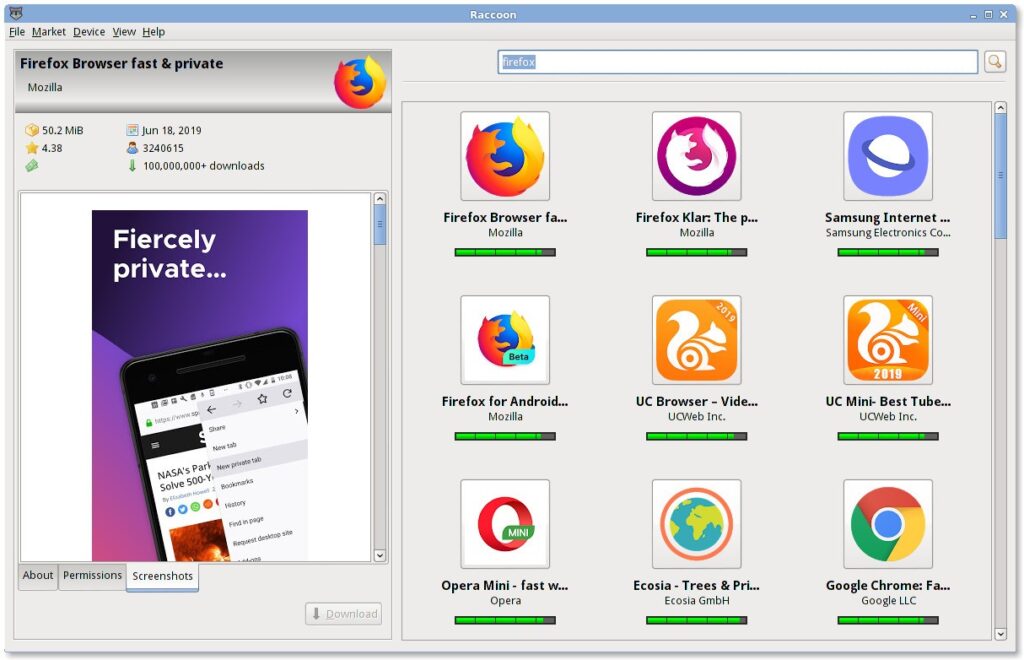1024x660 pixels.
Task: Click the firefox search input field
Action: coord(737,62)
